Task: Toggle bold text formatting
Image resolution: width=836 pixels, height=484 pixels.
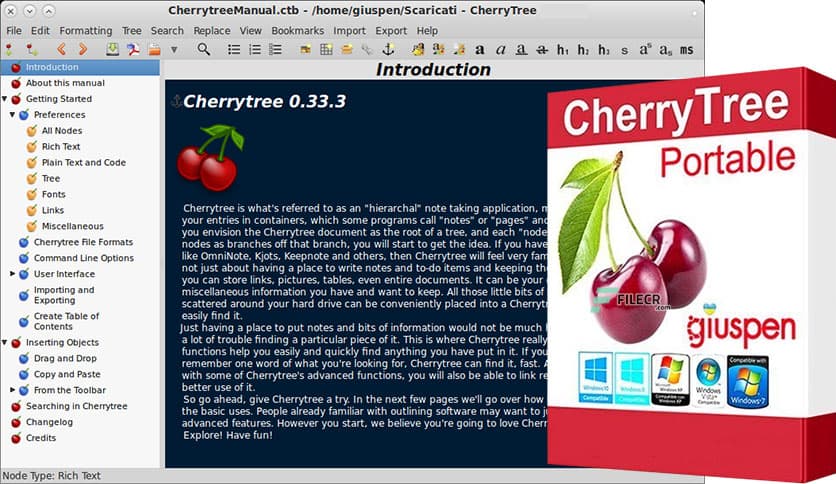Action: [479, 50]
